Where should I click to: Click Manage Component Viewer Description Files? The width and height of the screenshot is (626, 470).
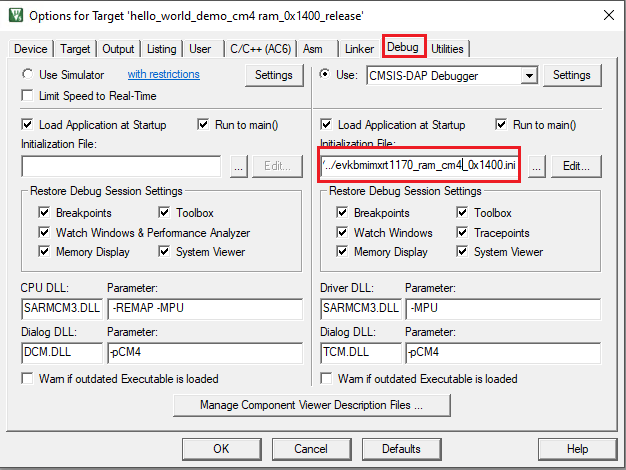coord(313,405)
